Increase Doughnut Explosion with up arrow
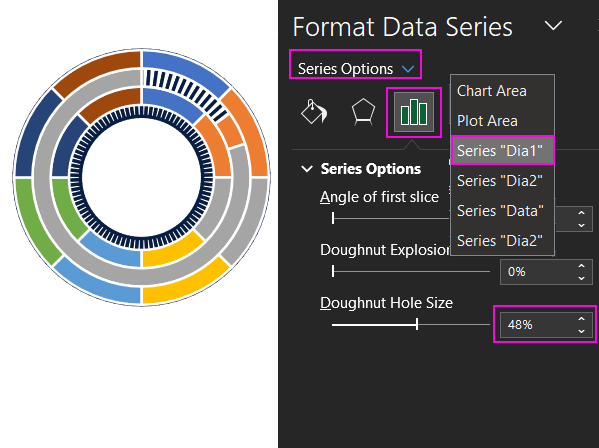This screenshot has height=448, width=599. point(581,266)
